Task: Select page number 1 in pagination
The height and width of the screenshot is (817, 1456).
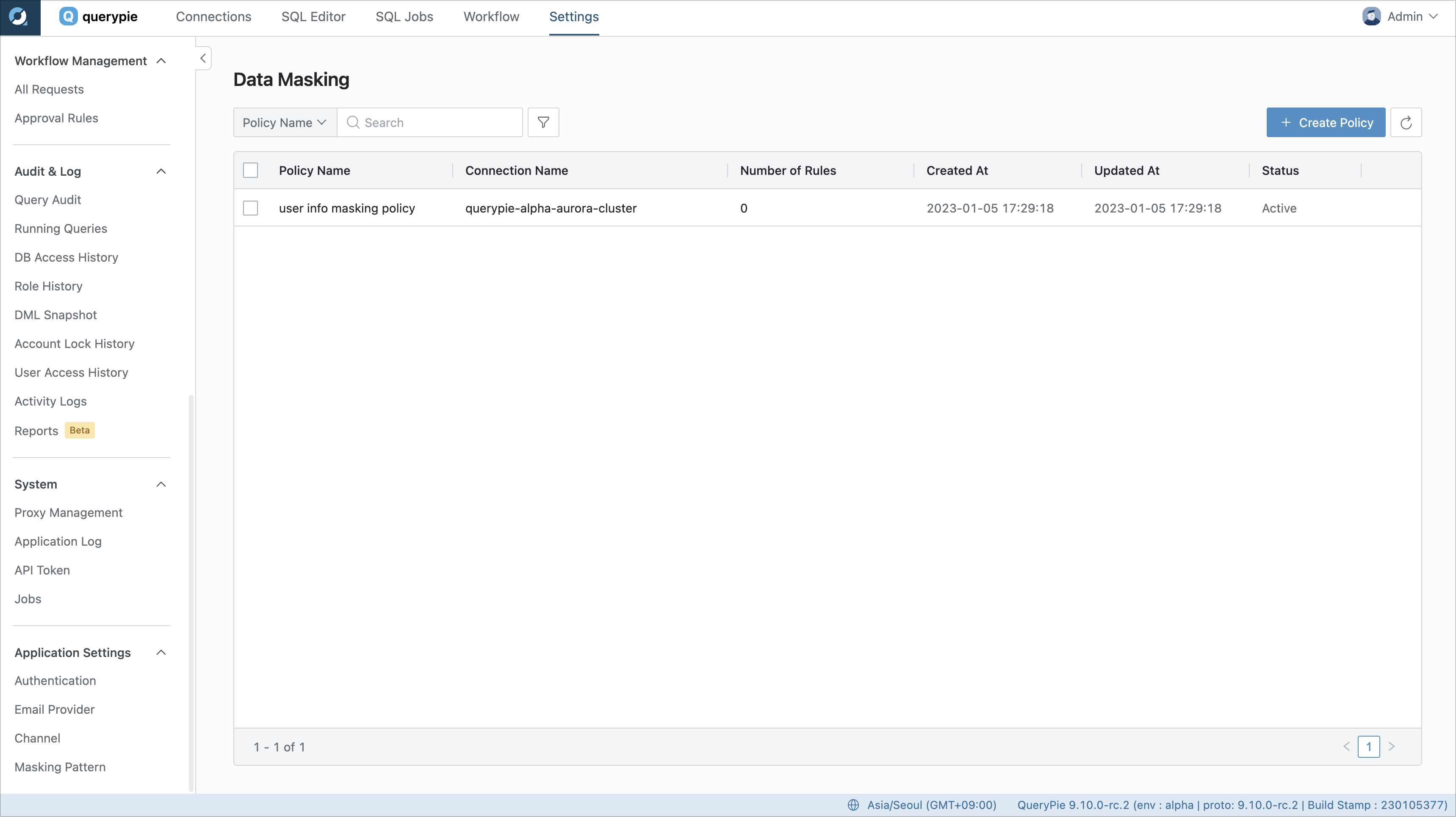Action: pos(1369,746)
